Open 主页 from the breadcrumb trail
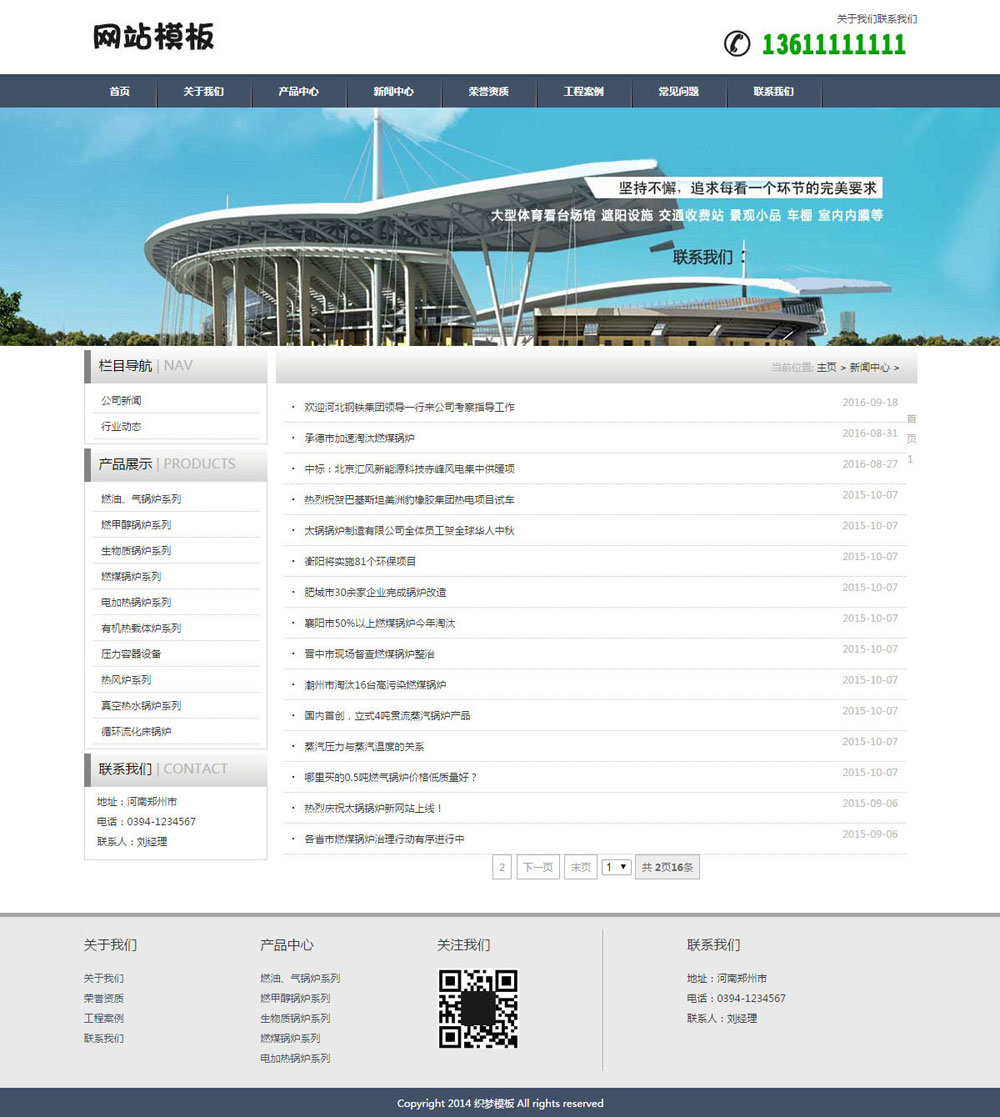Viewport: 1000px width, 1117px height. tap(826, 367)
